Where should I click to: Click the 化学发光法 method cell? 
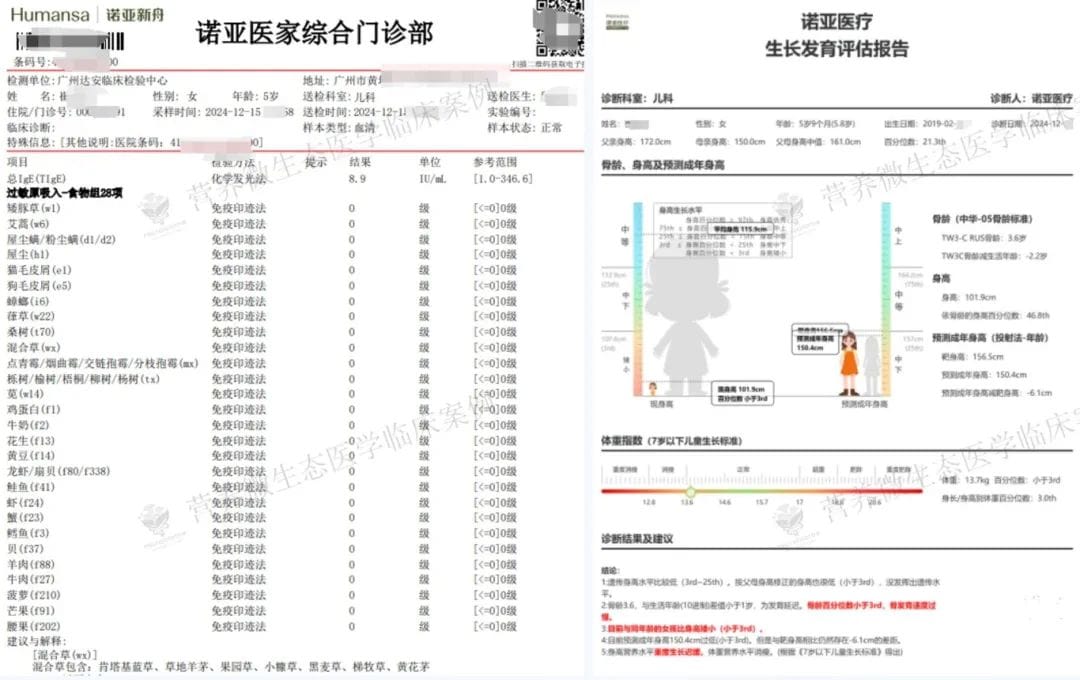click(238, 178)
